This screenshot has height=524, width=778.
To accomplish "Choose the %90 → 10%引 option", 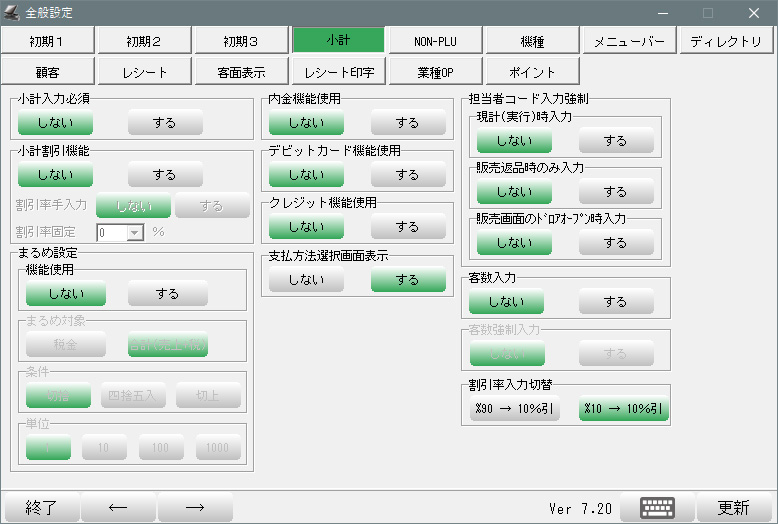I will click(514, 409).
